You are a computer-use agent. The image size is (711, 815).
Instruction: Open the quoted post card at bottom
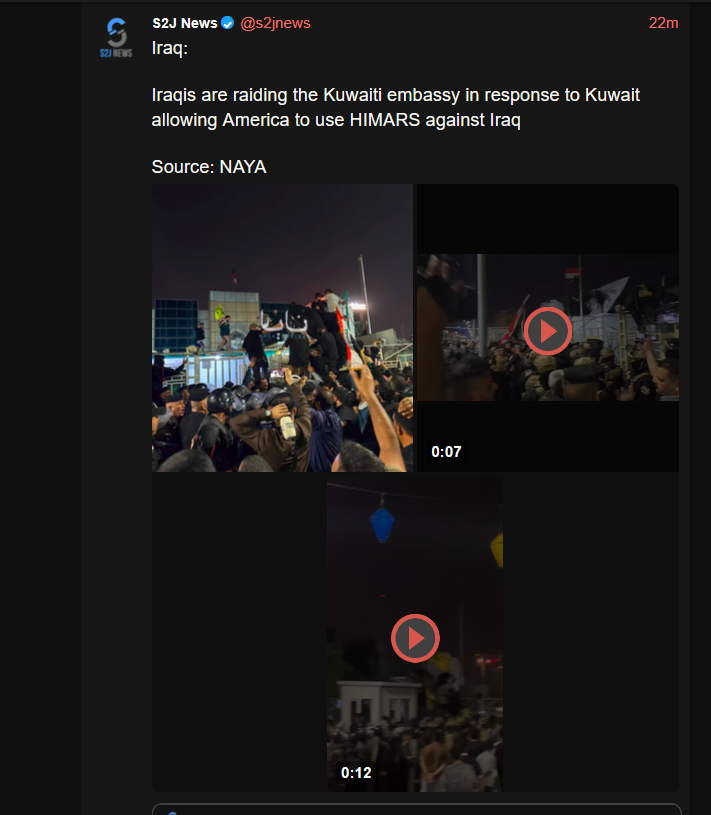pyautogui.click(x=416, y=809)
